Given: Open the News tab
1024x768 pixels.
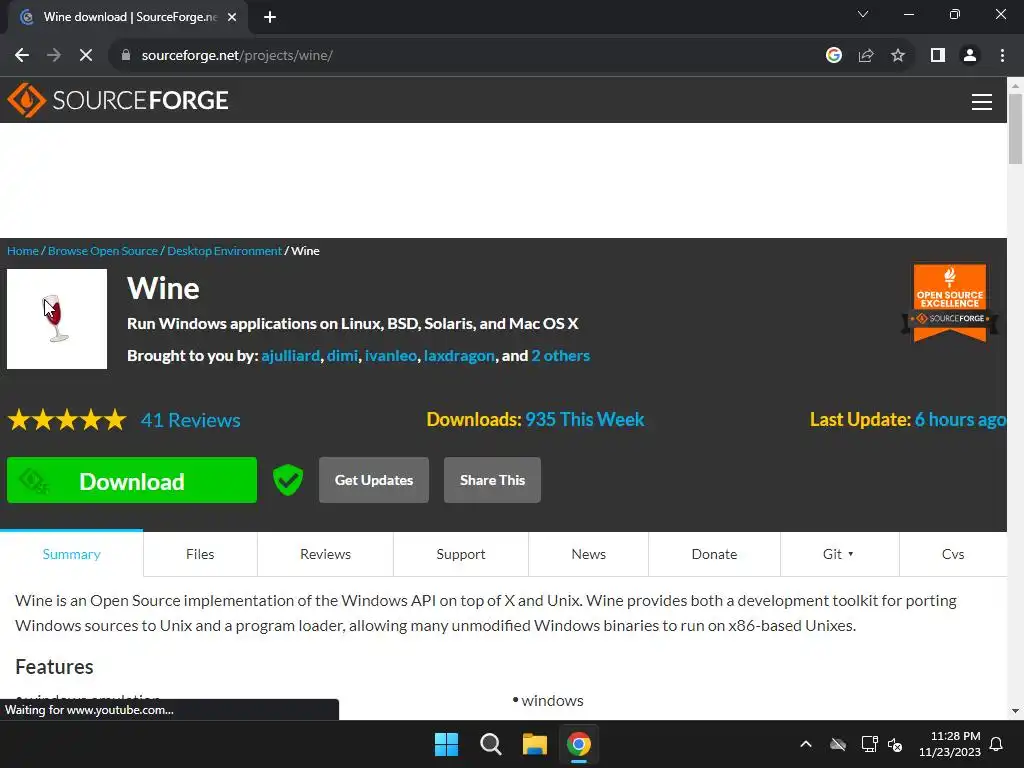Looking at the screenshot, I should coord(588,554).
